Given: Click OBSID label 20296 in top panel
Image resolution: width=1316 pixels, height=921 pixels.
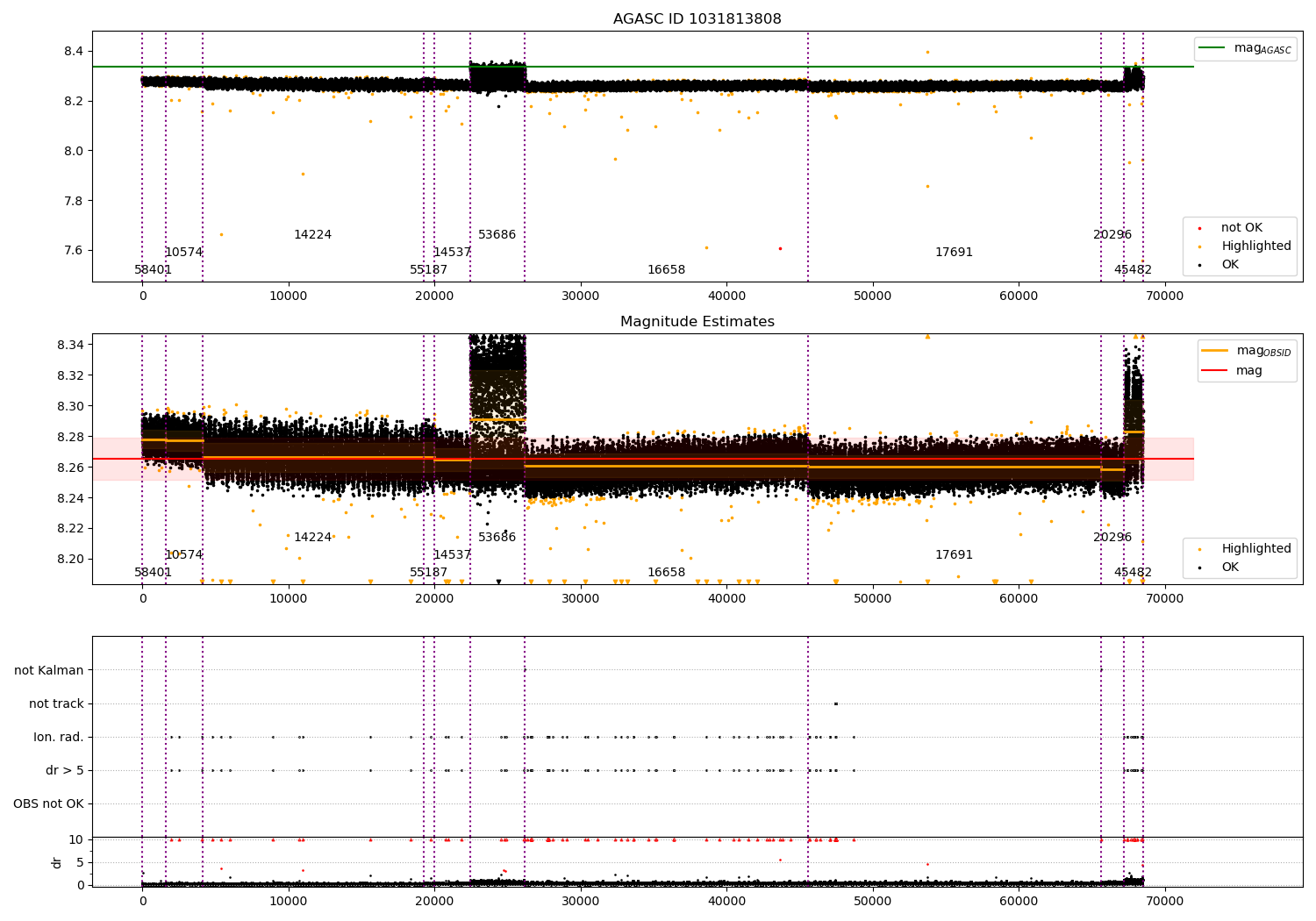Looking at the screenshot, I should coord(1112,235).
